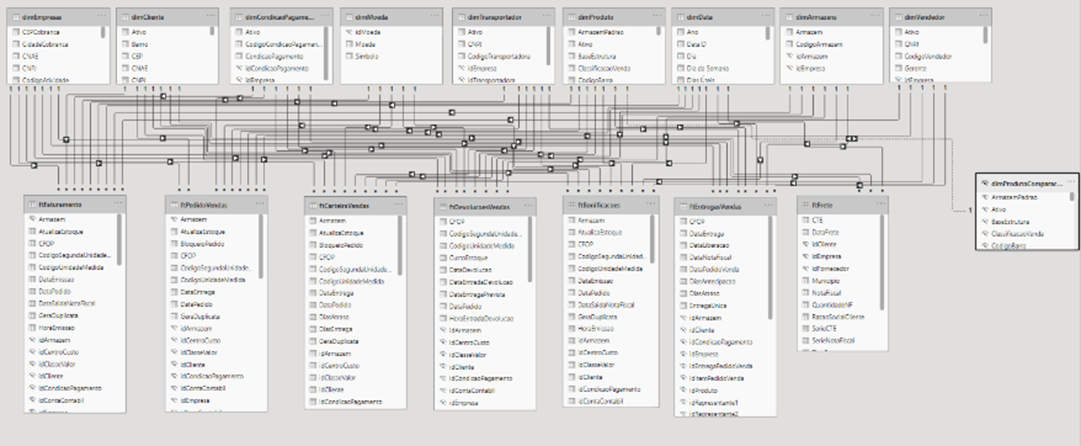Open more options on dimVendedor table
Image resolution: width=1081 pixels, height=446 pixels.
[x=983, y=17]
